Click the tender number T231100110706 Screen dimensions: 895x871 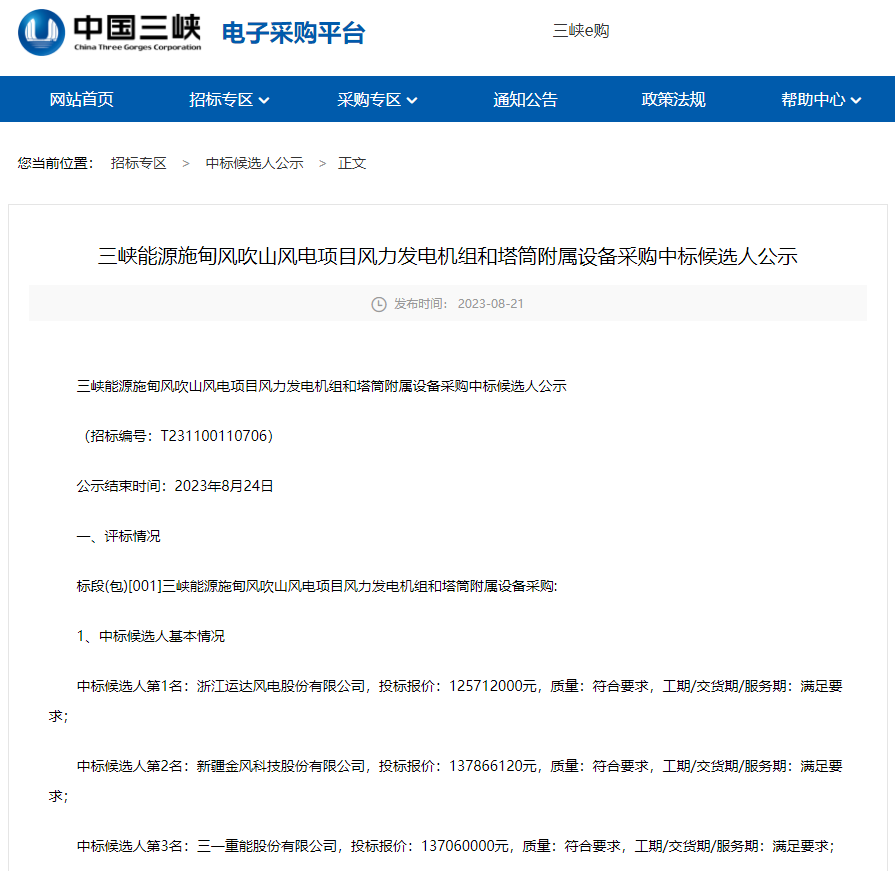(x=214, y=436)
